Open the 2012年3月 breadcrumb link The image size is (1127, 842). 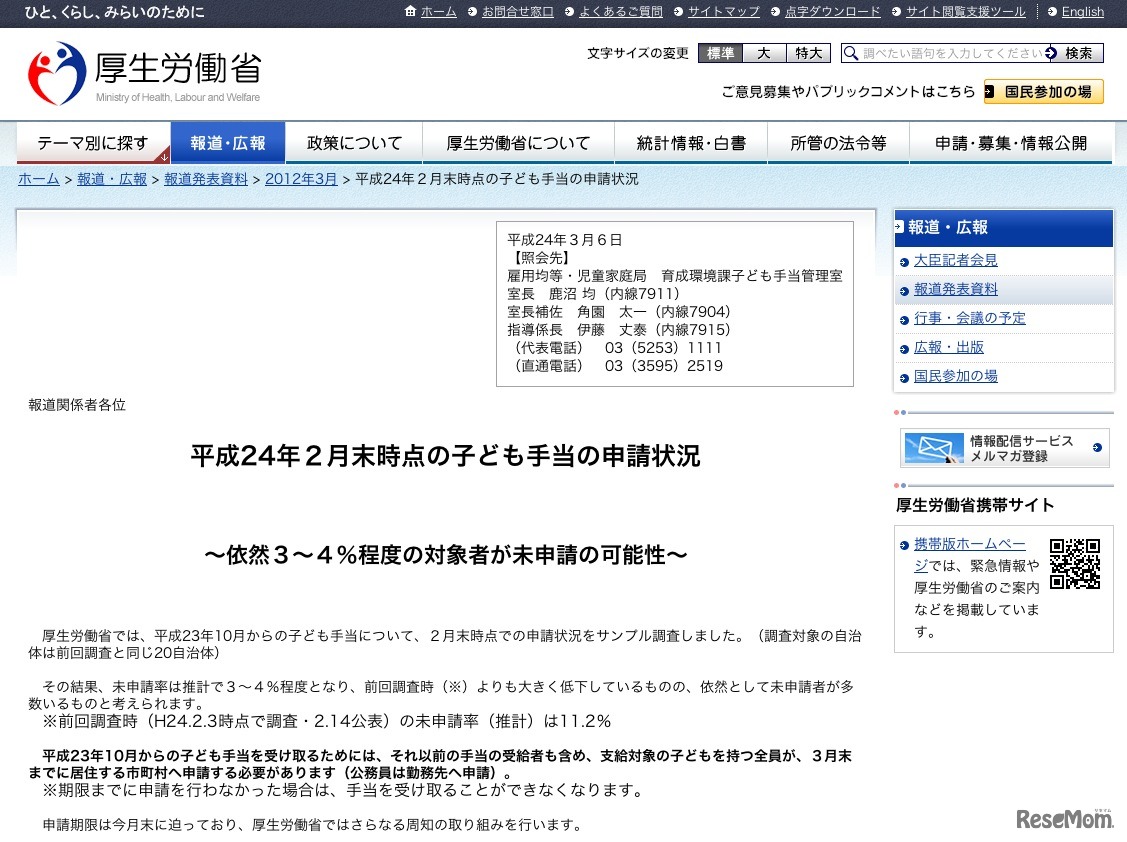pyautogui.click(x=301, y=179)
